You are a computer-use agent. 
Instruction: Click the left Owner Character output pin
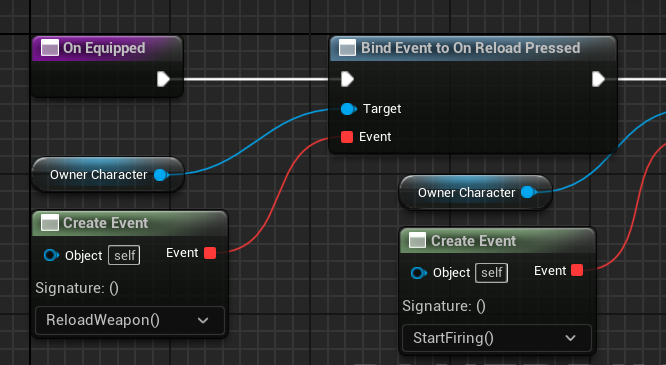tap(161, 175)
